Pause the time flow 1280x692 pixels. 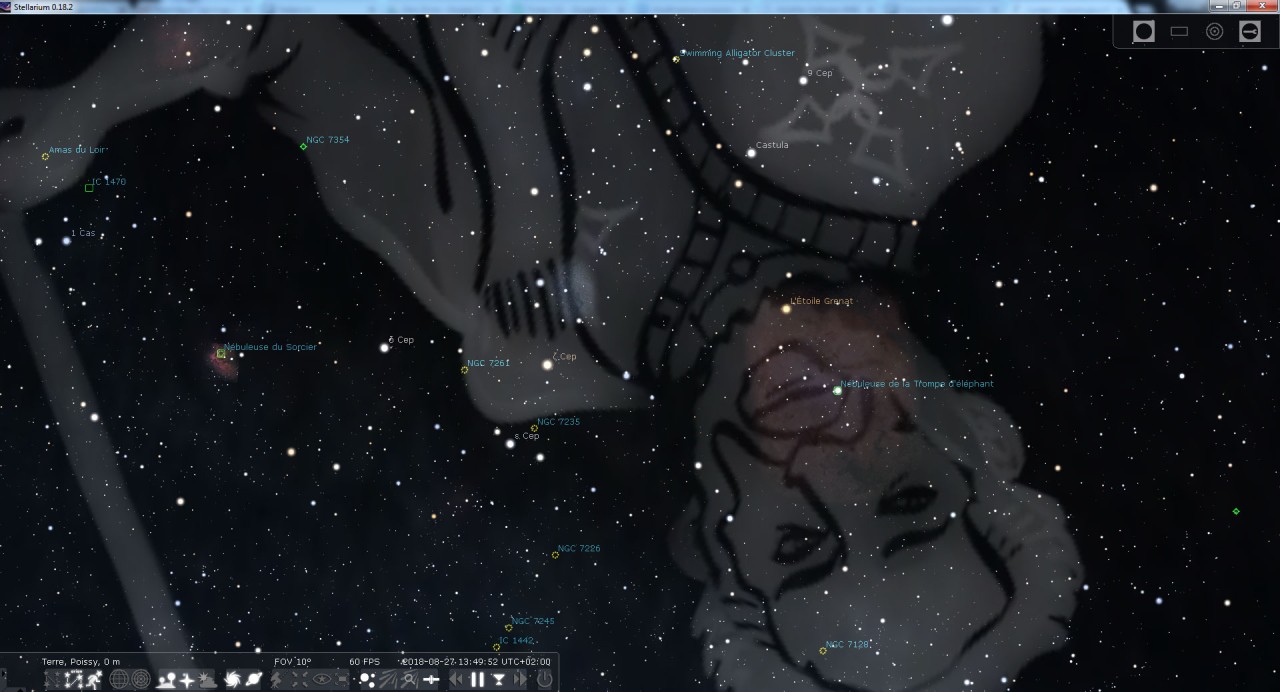477,680
